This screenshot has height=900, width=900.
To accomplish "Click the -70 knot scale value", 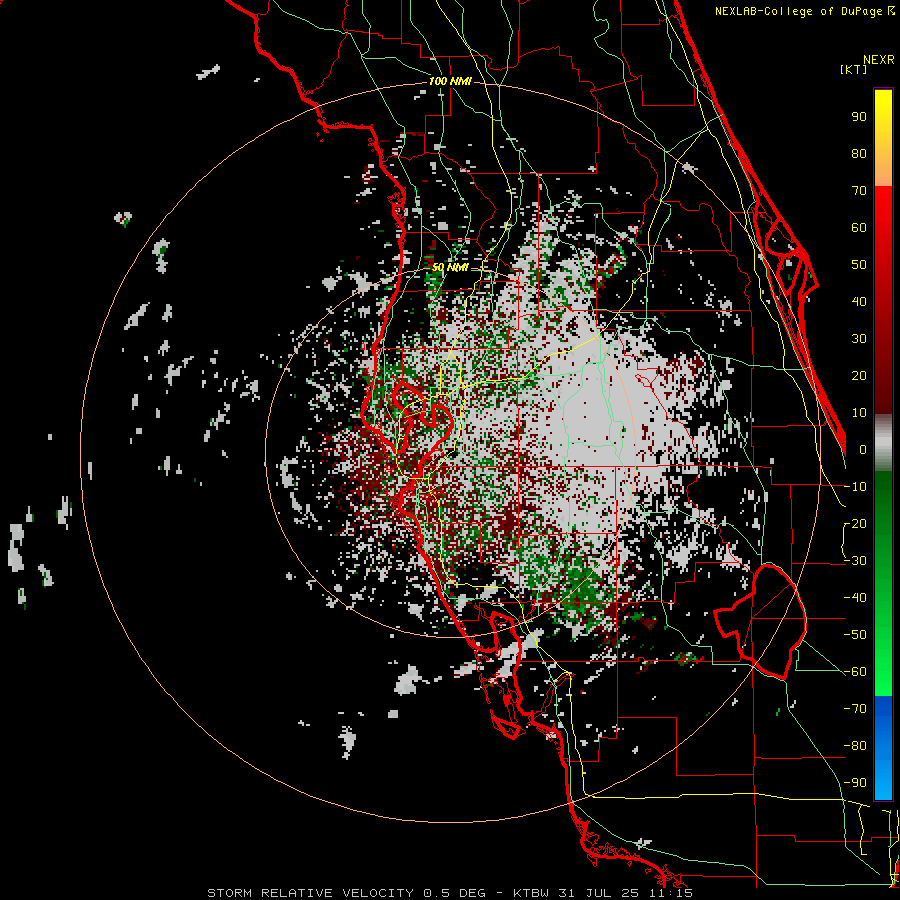I will point(855,709).
